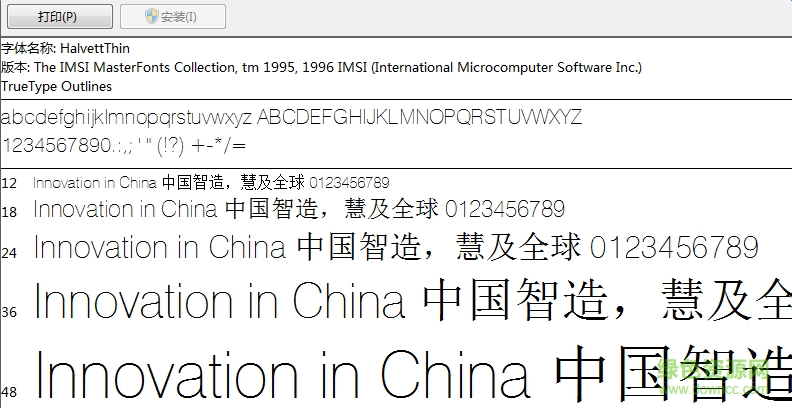Click the 18-point "Innovation in China" sample line

[x=299, y=209]
